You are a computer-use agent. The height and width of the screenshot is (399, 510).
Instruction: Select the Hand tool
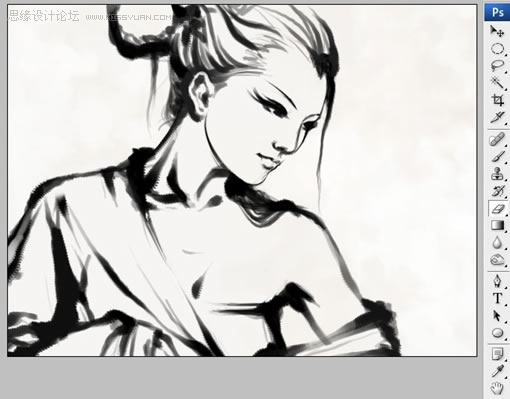click(x=497, y=388)
